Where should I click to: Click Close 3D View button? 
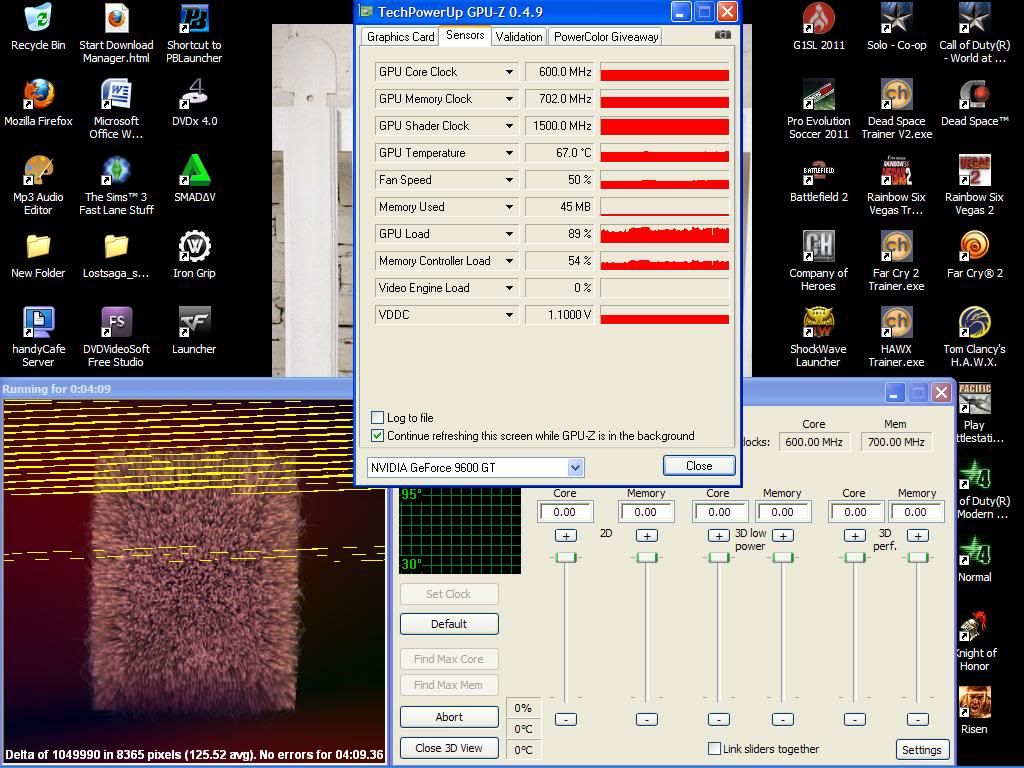coord(449,748)
